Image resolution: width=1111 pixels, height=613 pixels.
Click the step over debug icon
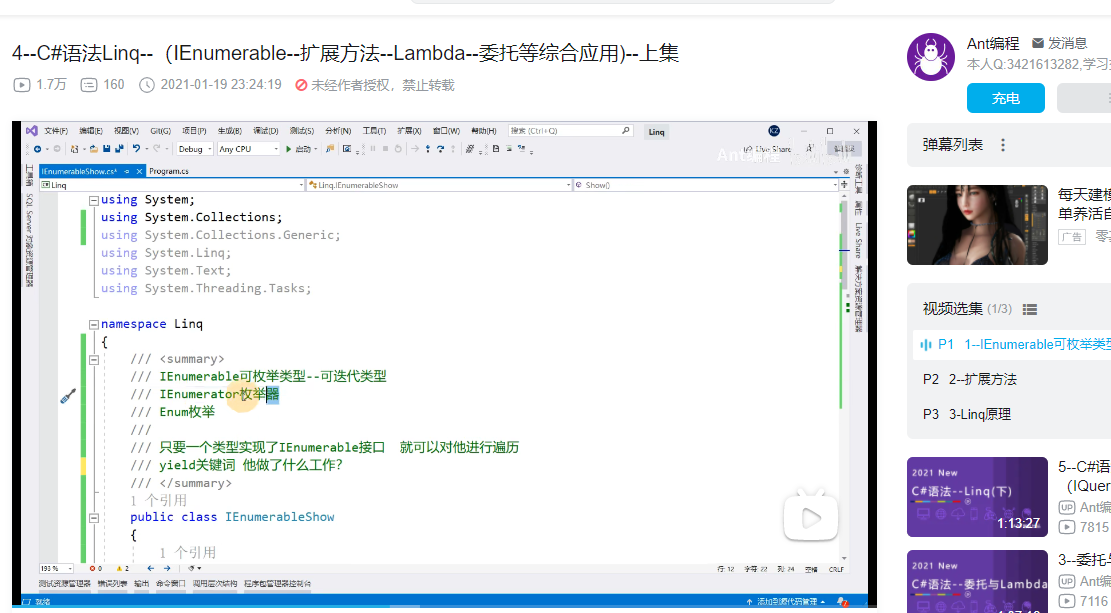pyautogui.click(x=440, y=149)
